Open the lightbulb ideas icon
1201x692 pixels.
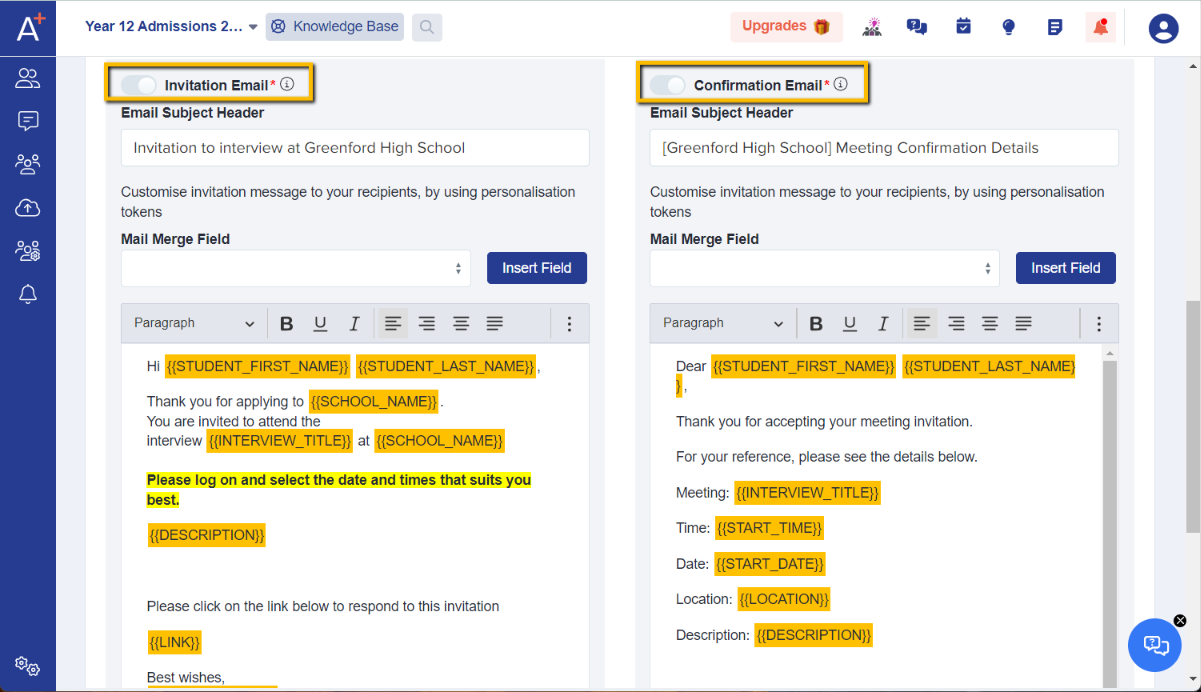[x=1009, y=27]
